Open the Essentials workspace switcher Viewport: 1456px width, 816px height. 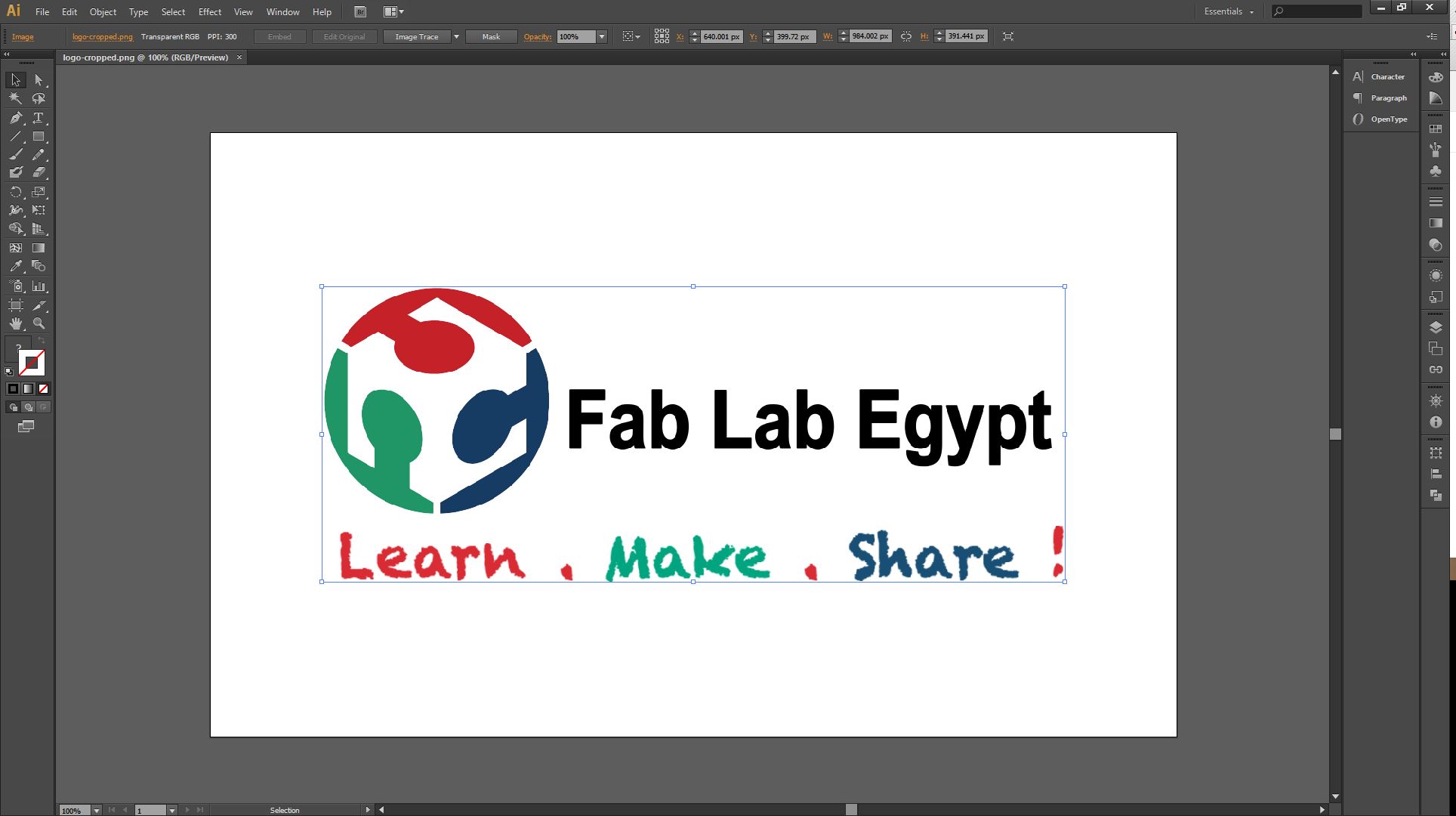pyautogui.click(x=1229, y=11)
